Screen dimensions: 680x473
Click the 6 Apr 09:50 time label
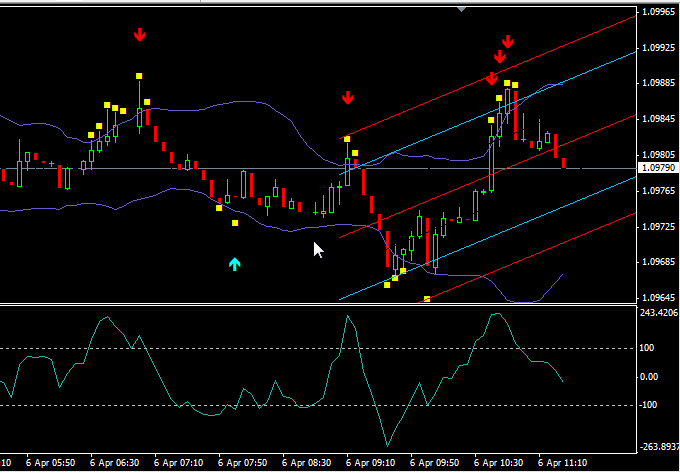click(x=434, y=462)
